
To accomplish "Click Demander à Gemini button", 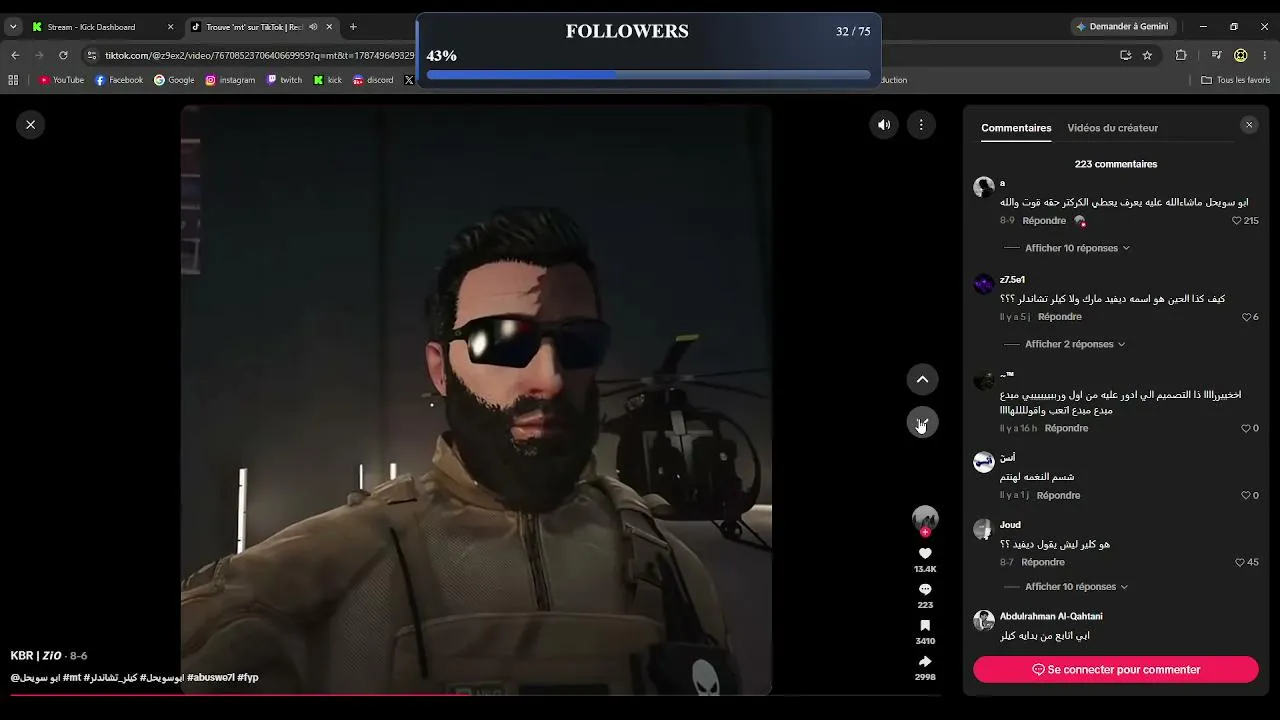I will 1121,27.
